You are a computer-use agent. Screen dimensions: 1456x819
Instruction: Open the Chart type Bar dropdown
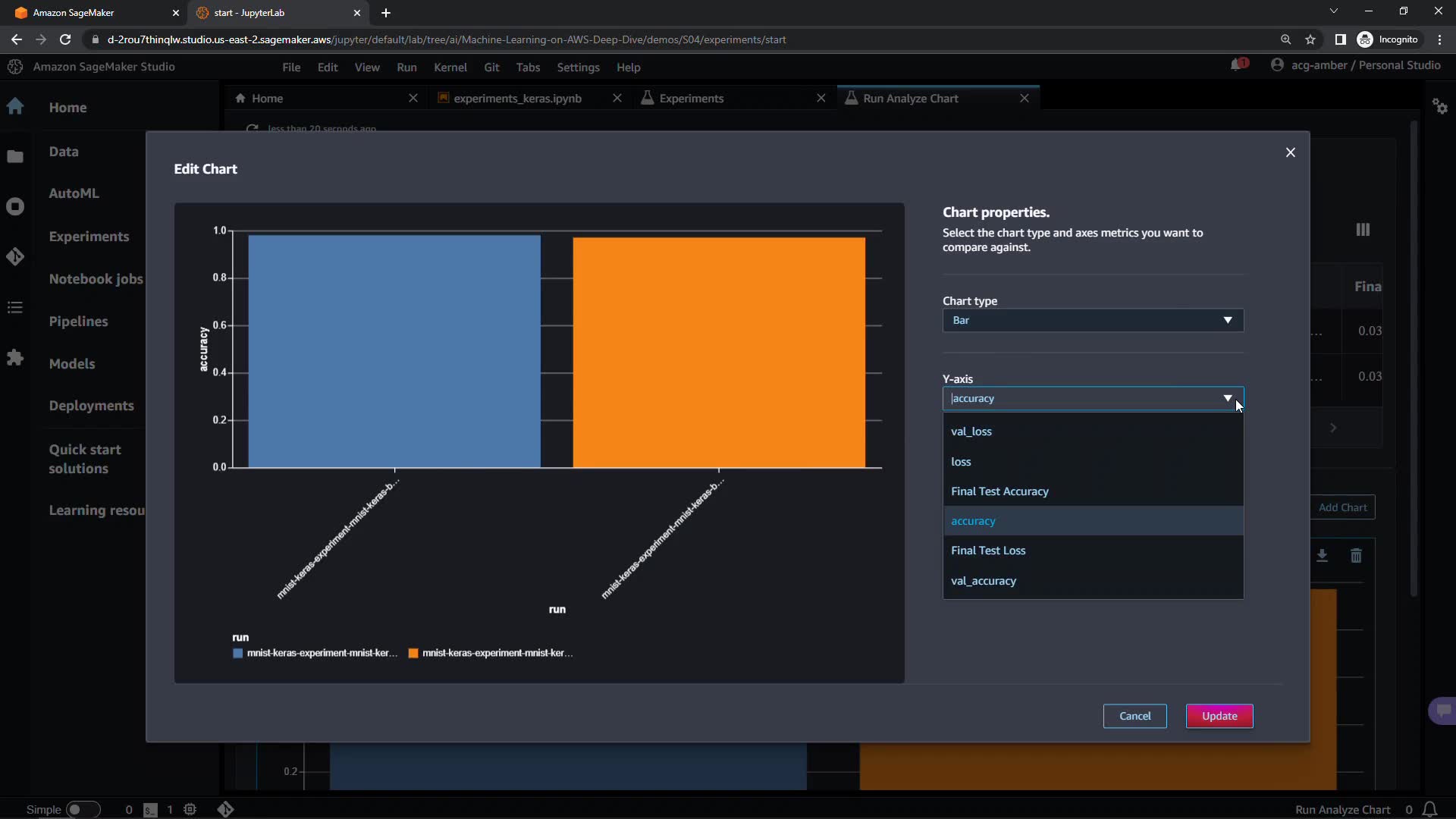click(x=1092, y=320)
